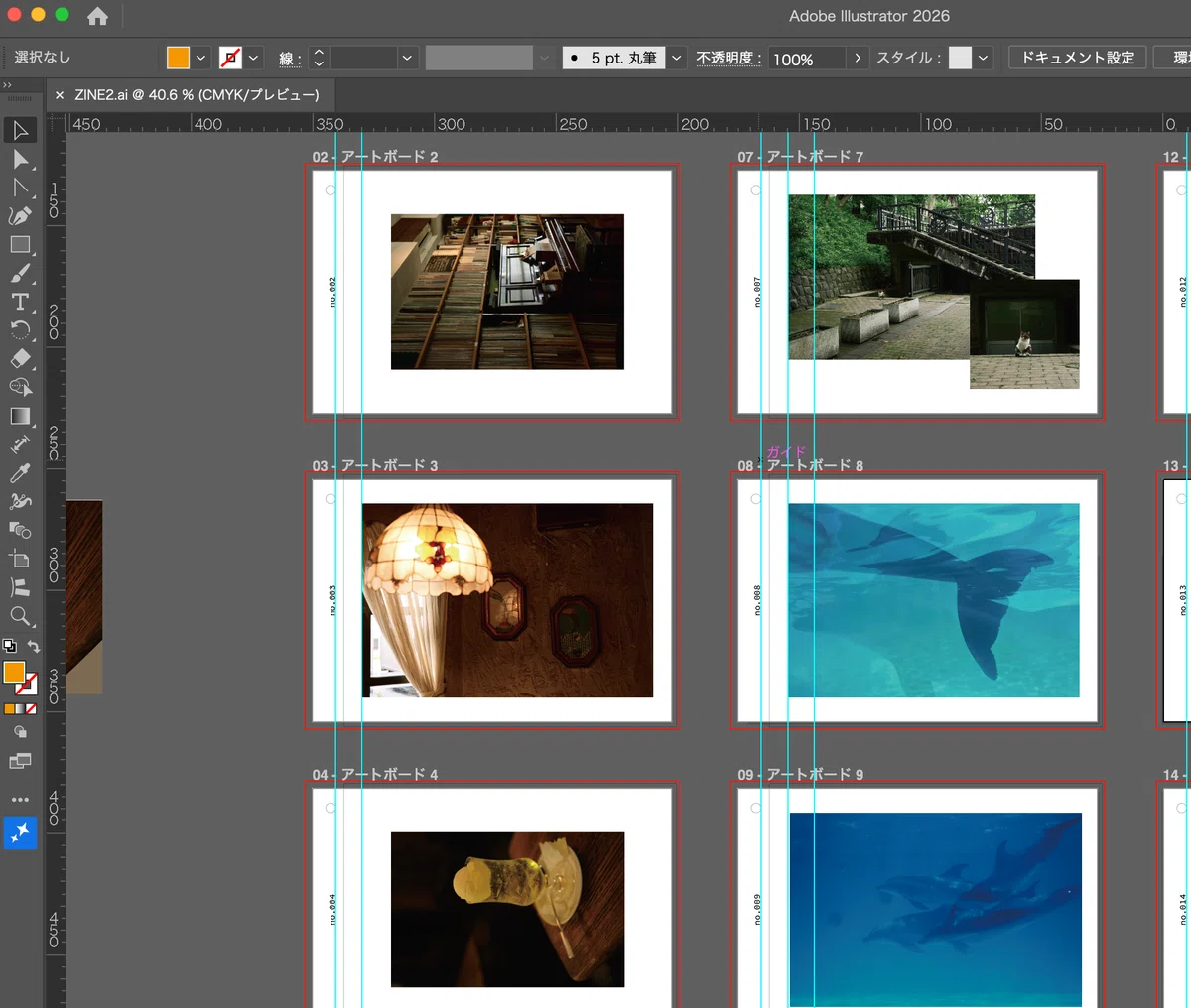Click the stroke weight stepper arrows

pos(319,59)
